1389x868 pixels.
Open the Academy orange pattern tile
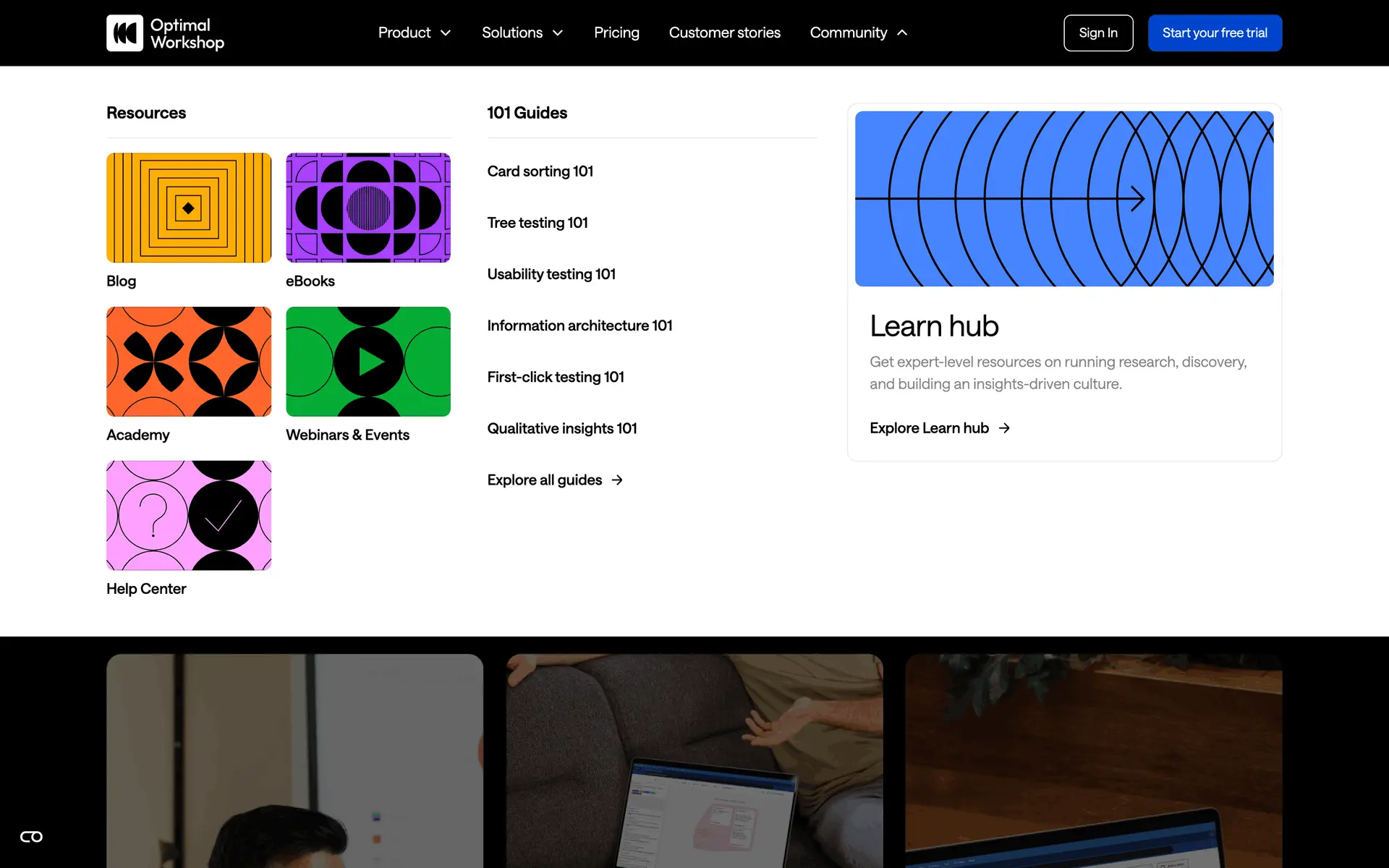click(x=189, y=362)
